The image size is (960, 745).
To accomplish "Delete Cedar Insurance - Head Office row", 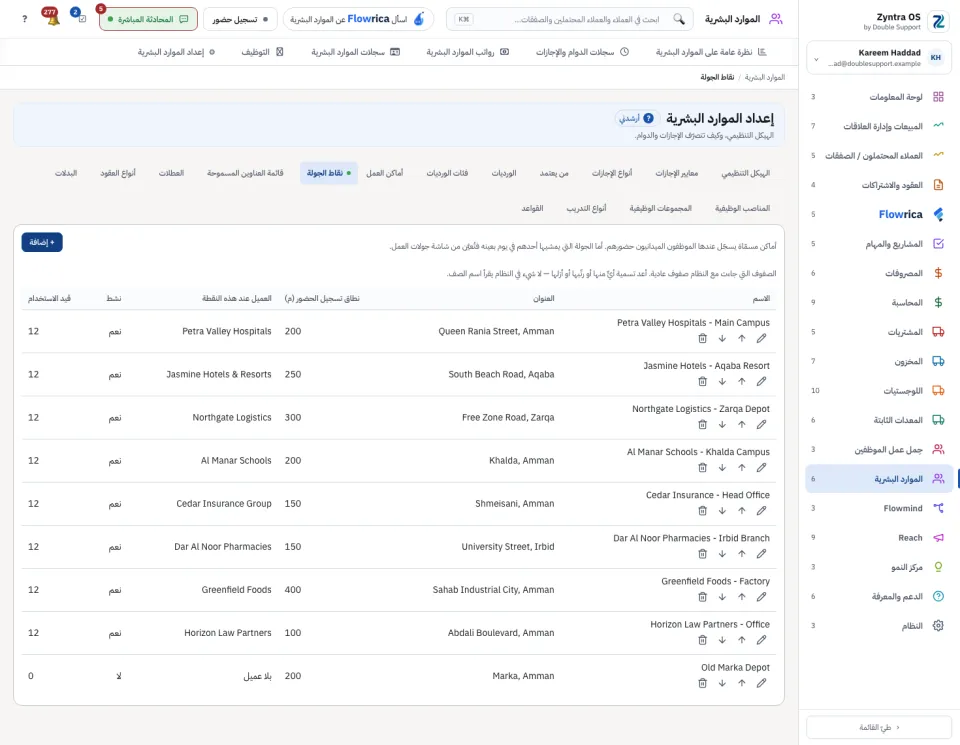I will [702, 511].
